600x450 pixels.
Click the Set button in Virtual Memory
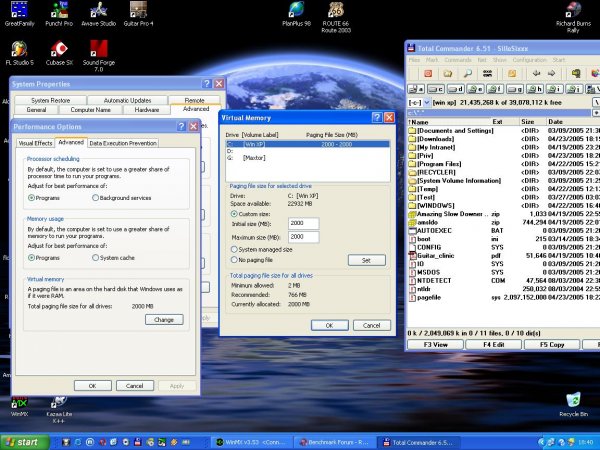click(x=367, y=260)
